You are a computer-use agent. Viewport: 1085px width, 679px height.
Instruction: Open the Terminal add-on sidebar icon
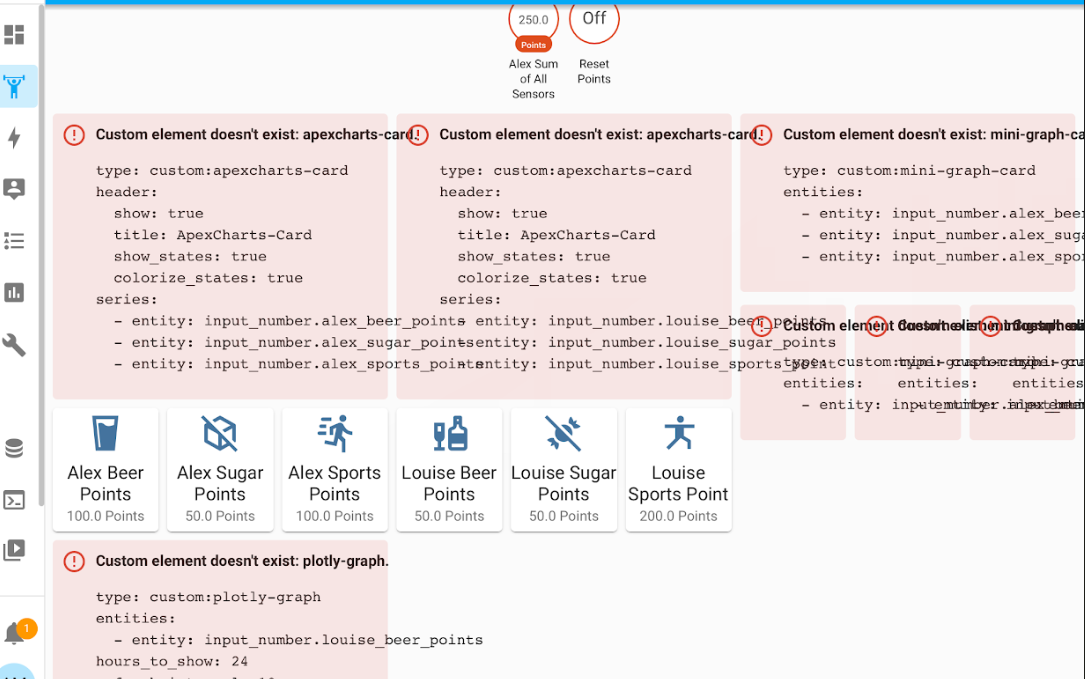[15, 499]
